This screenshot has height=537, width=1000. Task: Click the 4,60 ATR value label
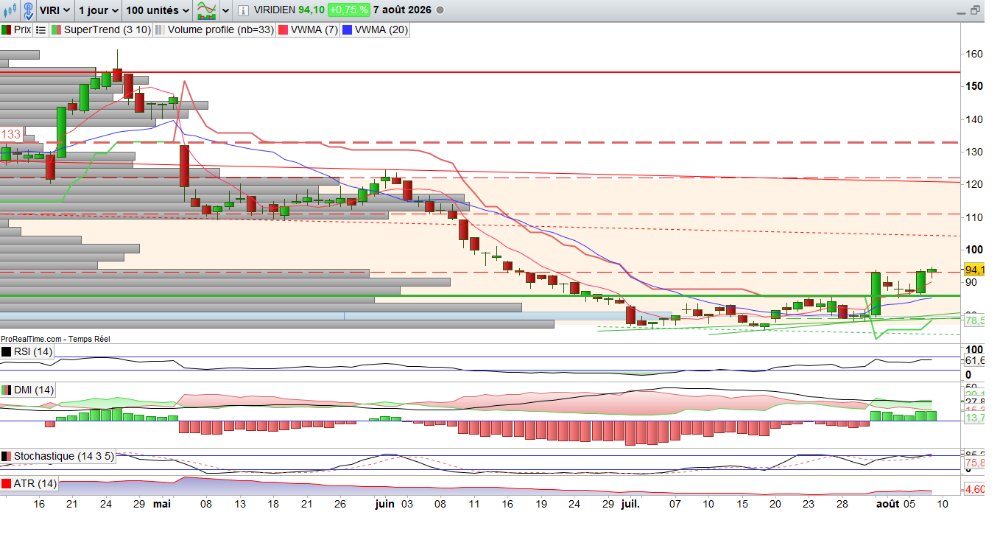click(x=974, y=489)
